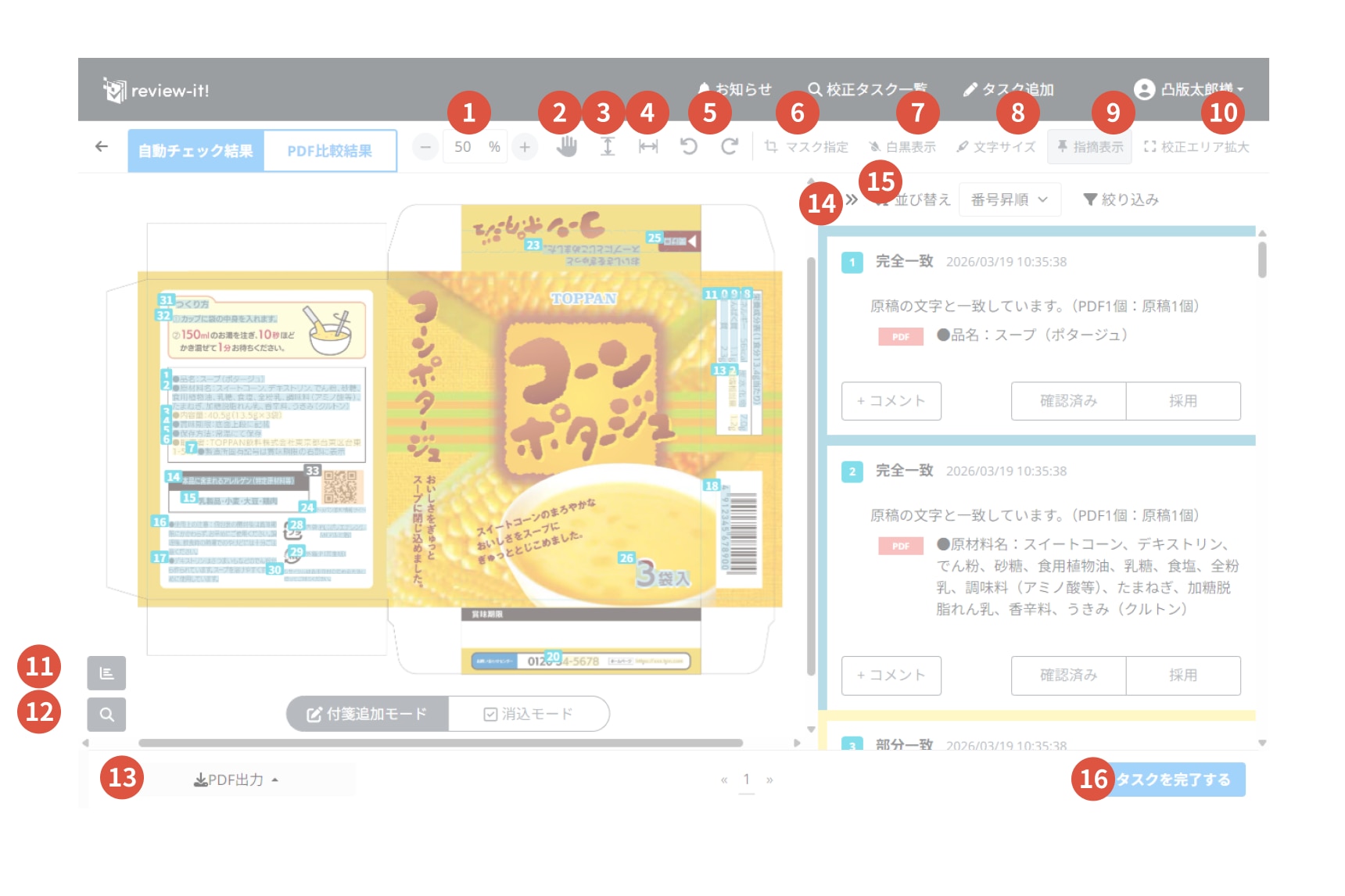
Task: Open the 番号昇順 sort dropdown
Action: tap(1009, 200)
